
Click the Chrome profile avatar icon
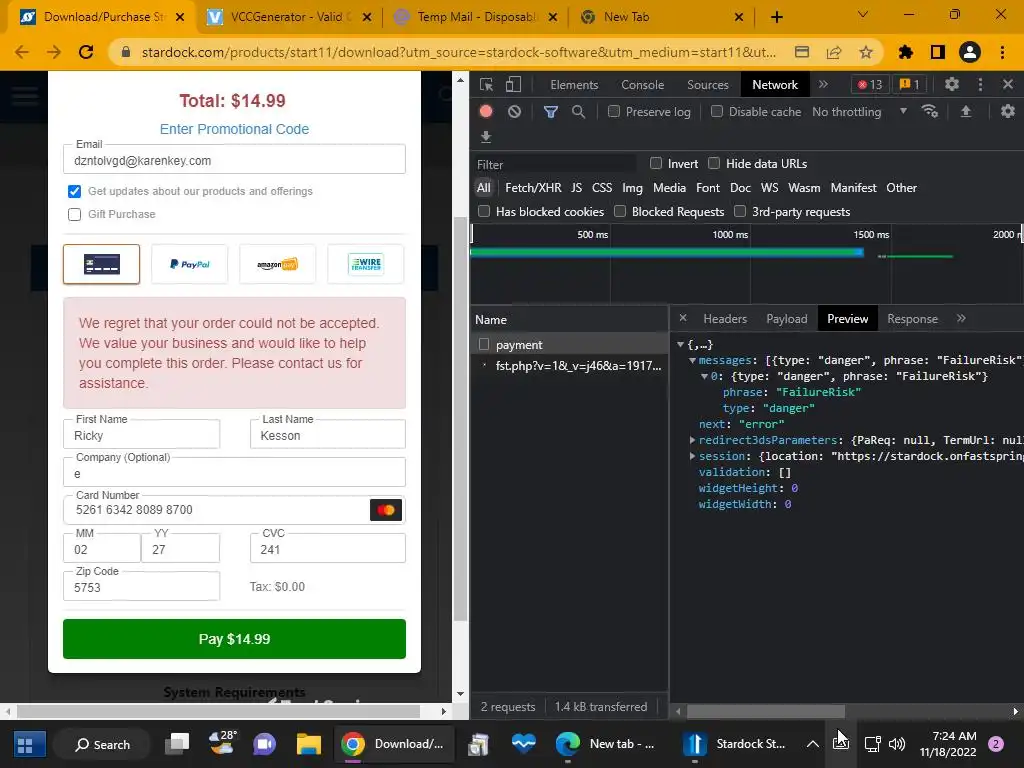(970, 52)
